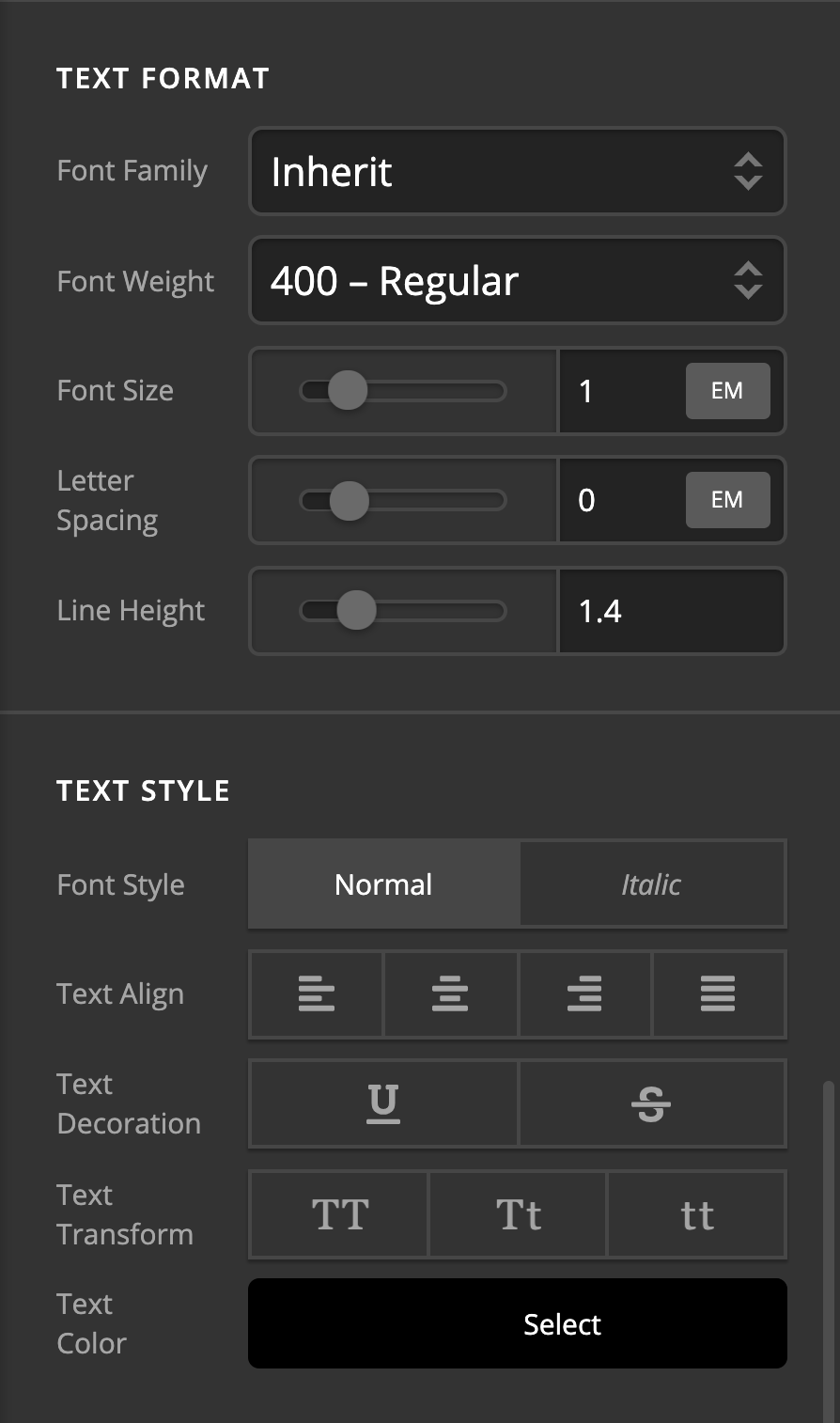Open the Font Family Inherit dropdown

click(x=517, y=171)
